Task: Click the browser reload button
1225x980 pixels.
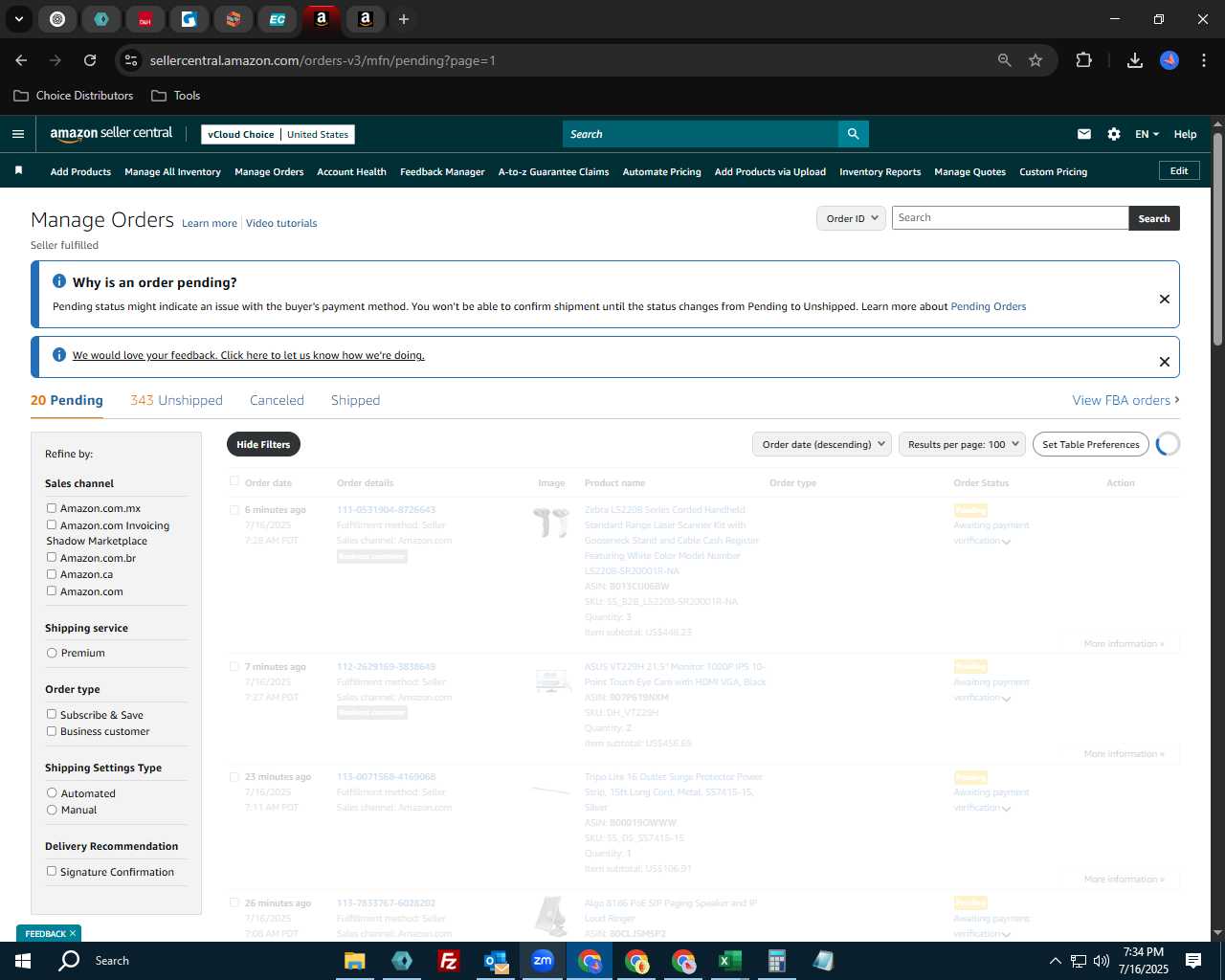Action: coord(90,60)
